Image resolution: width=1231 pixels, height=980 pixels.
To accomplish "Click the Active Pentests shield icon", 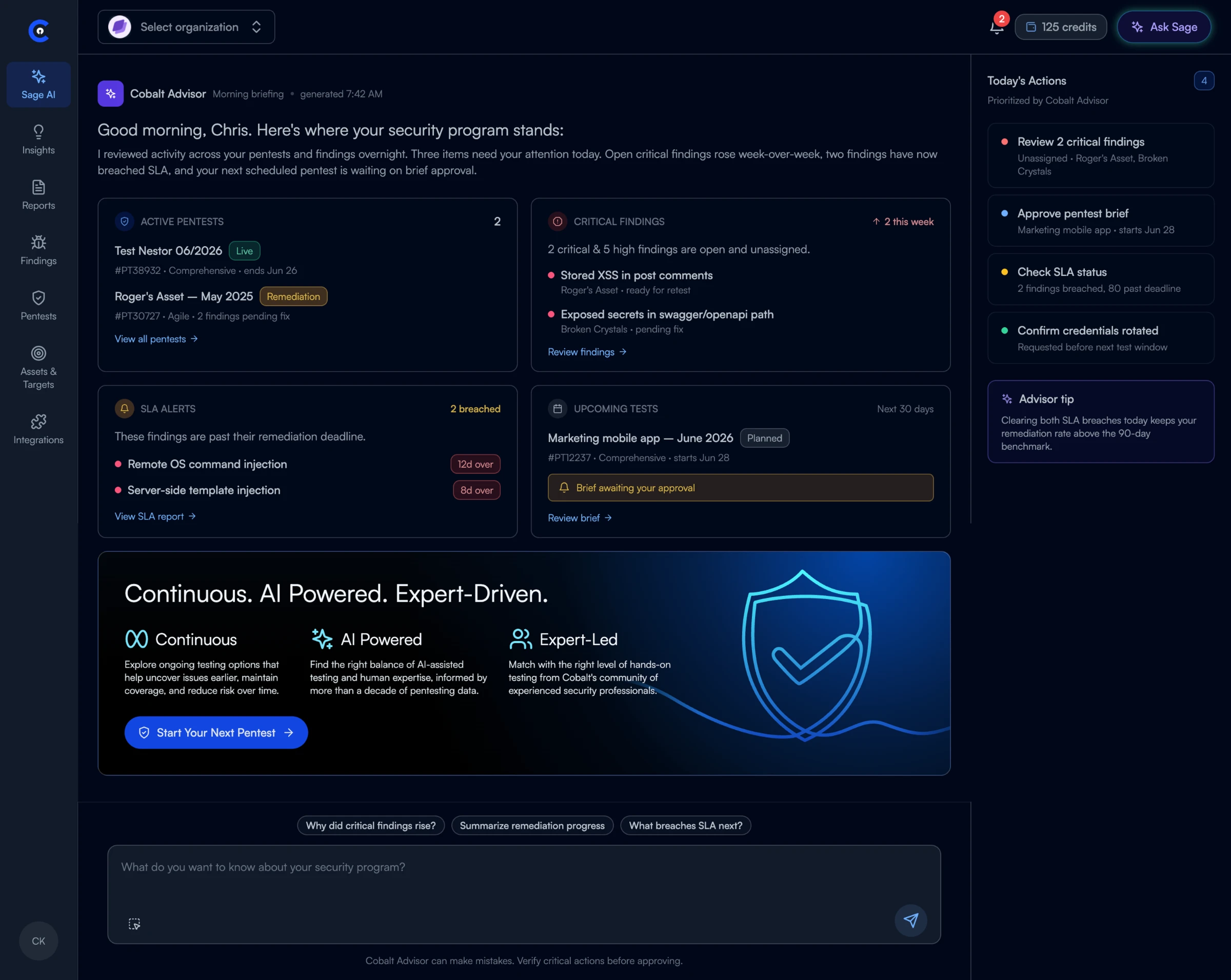I will [x=125, y=221].
